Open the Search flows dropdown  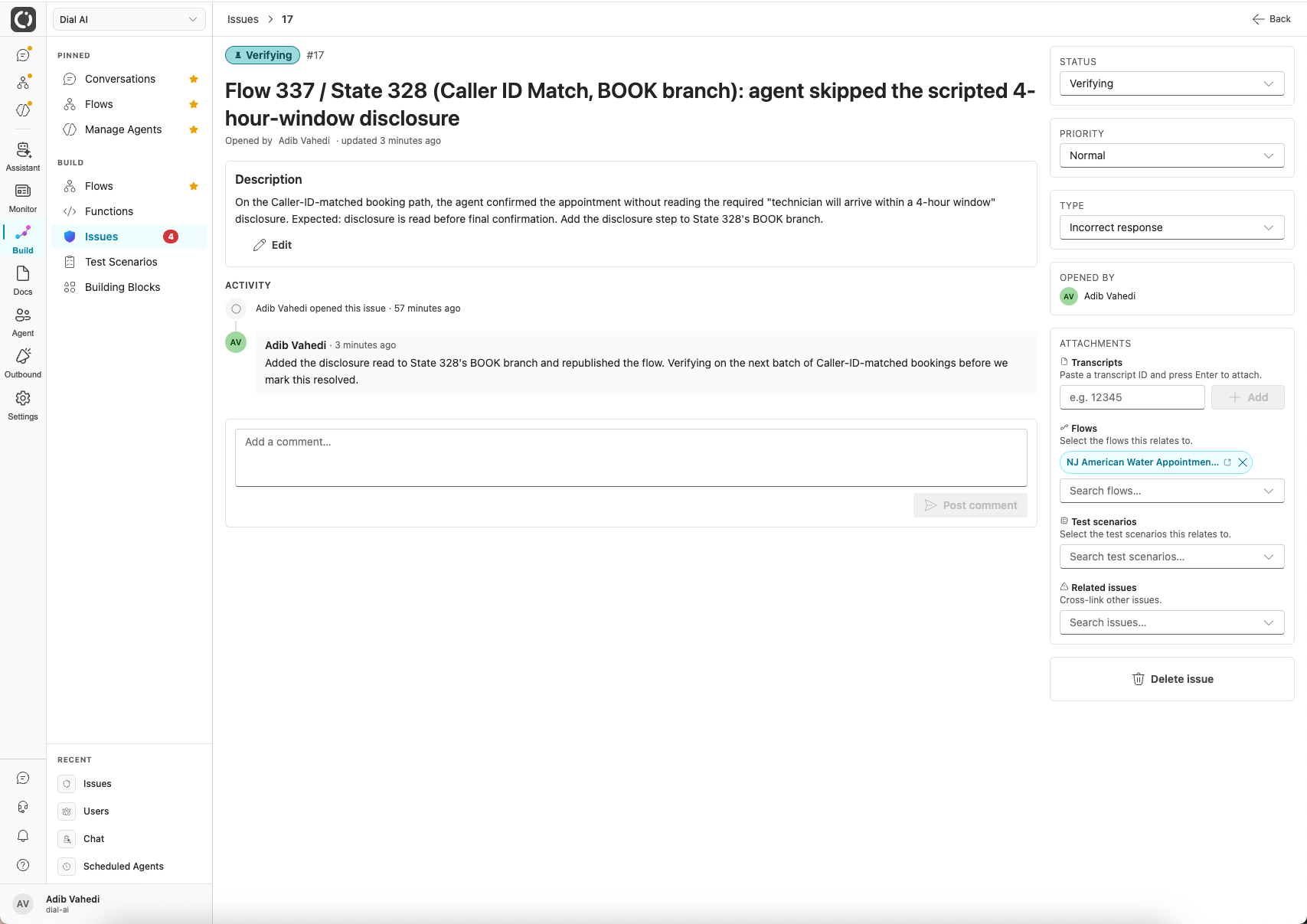(x=1171, y=491)
